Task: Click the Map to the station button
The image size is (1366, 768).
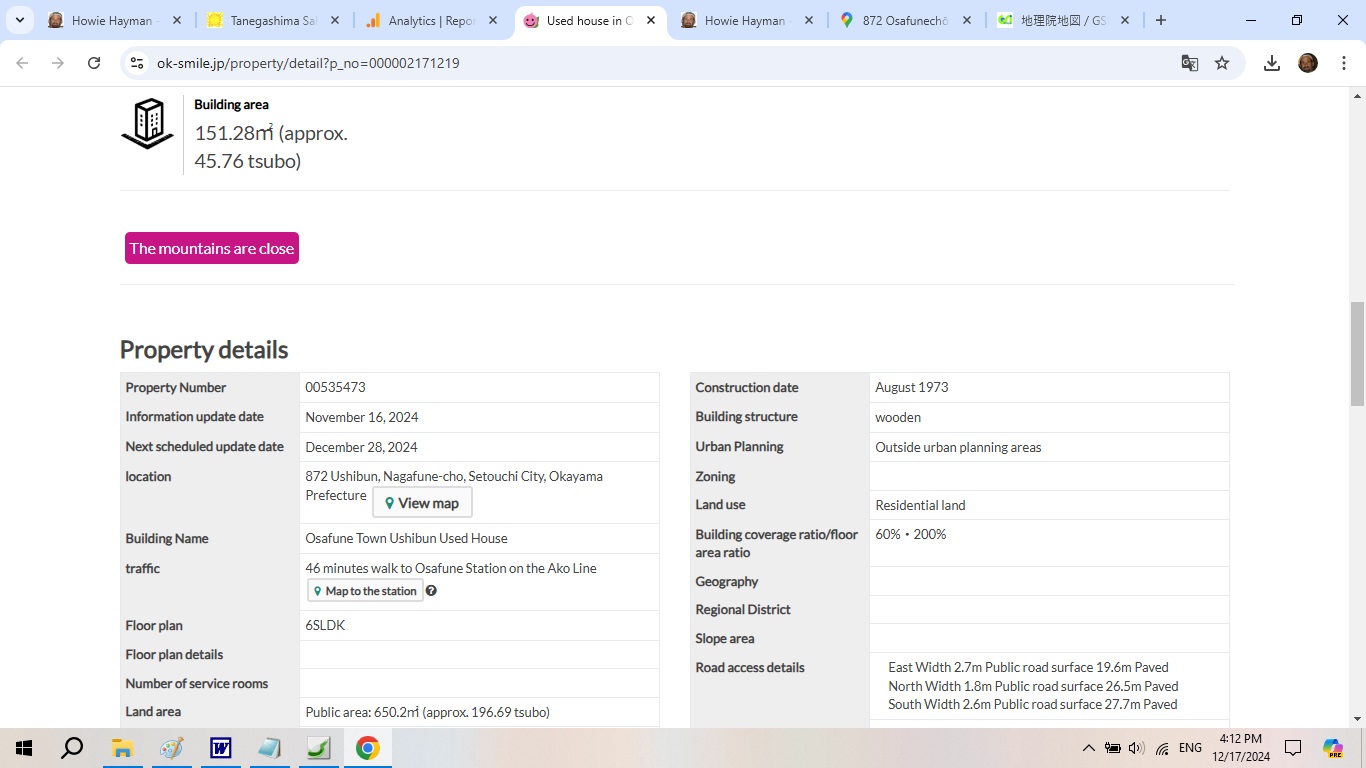Action: pyautogui.click(x=365, y=591)
